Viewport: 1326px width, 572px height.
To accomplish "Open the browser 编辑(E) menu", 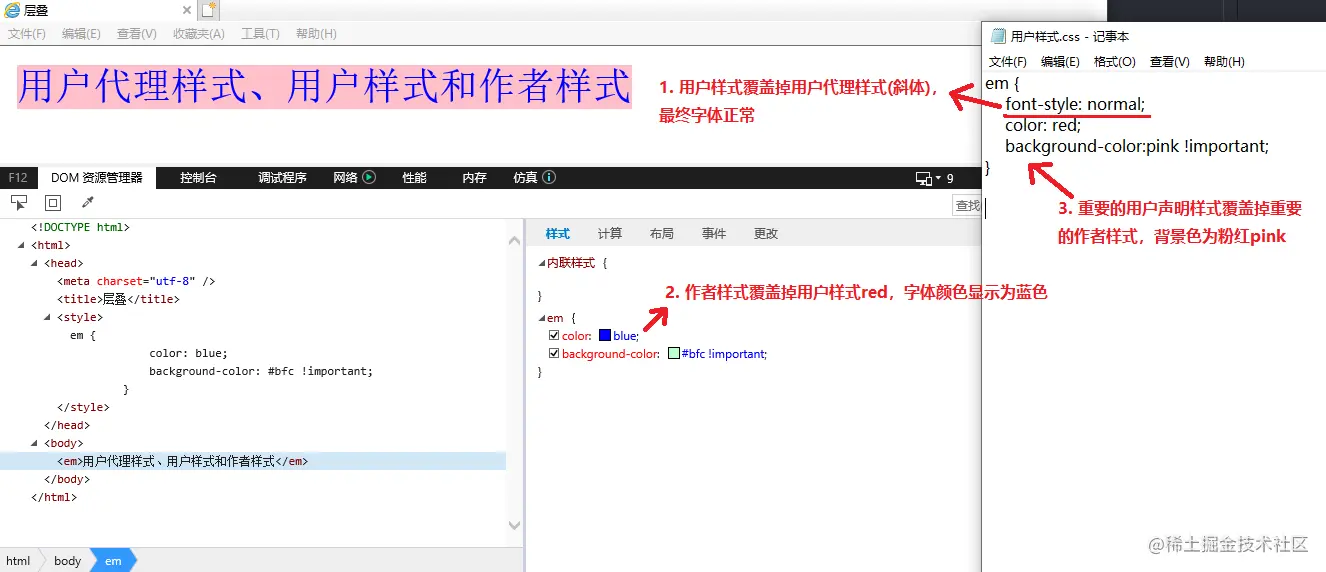I will coord(81,34).
